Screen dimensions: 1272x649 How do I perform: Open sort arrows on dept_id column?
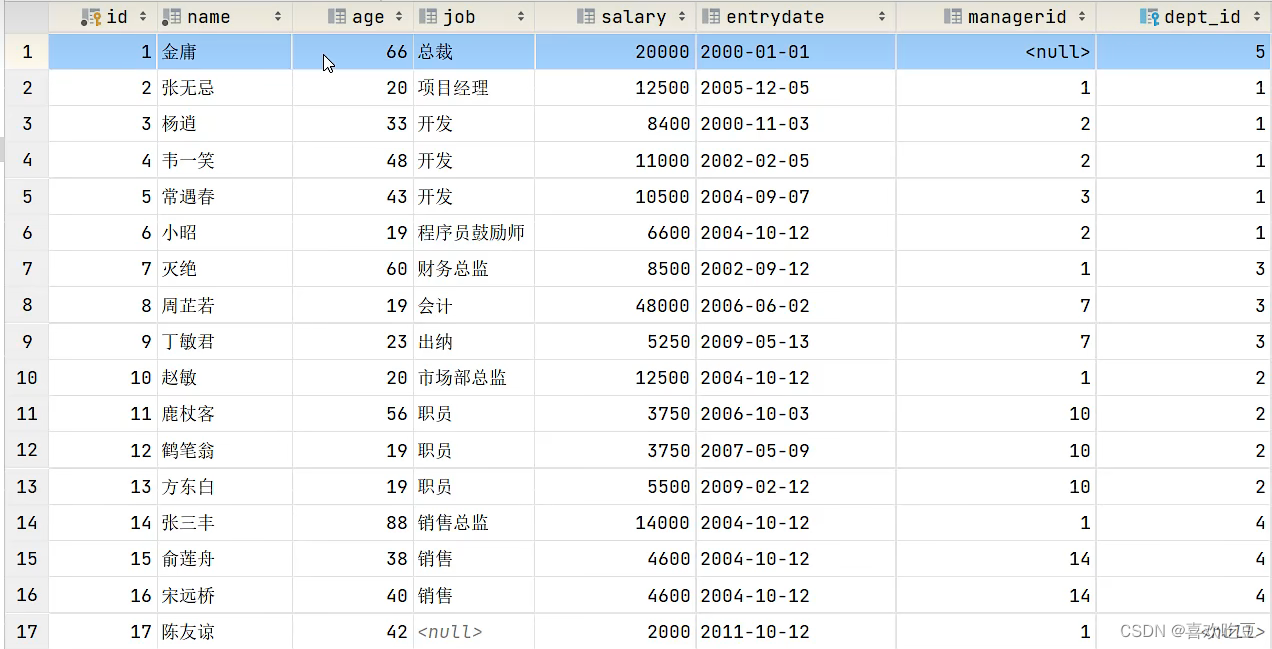click(1255, 17)
